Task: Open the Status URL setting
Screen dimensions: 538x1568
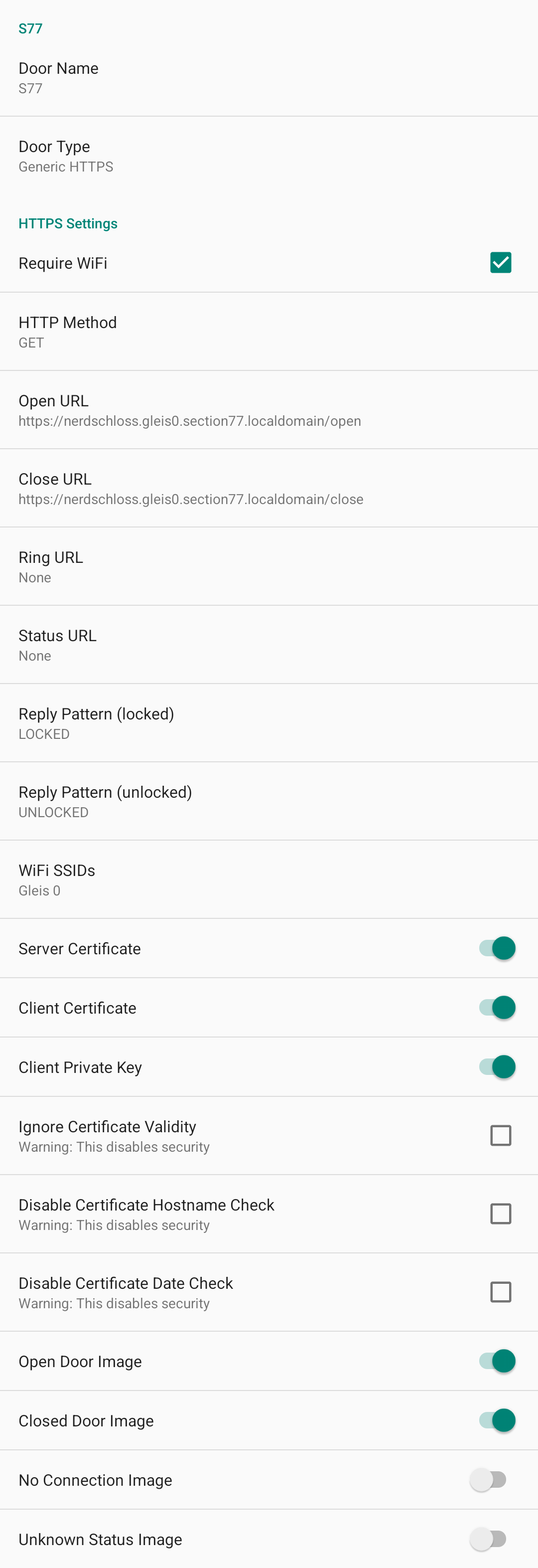Action: pyautogui.click(x=269, y=645)
